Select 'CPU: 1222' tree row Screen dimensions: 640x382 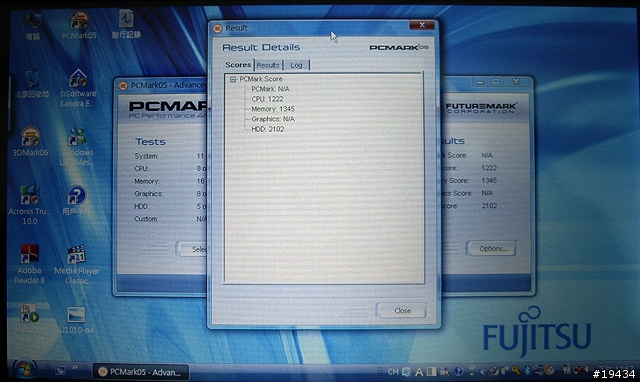point(267,99)
